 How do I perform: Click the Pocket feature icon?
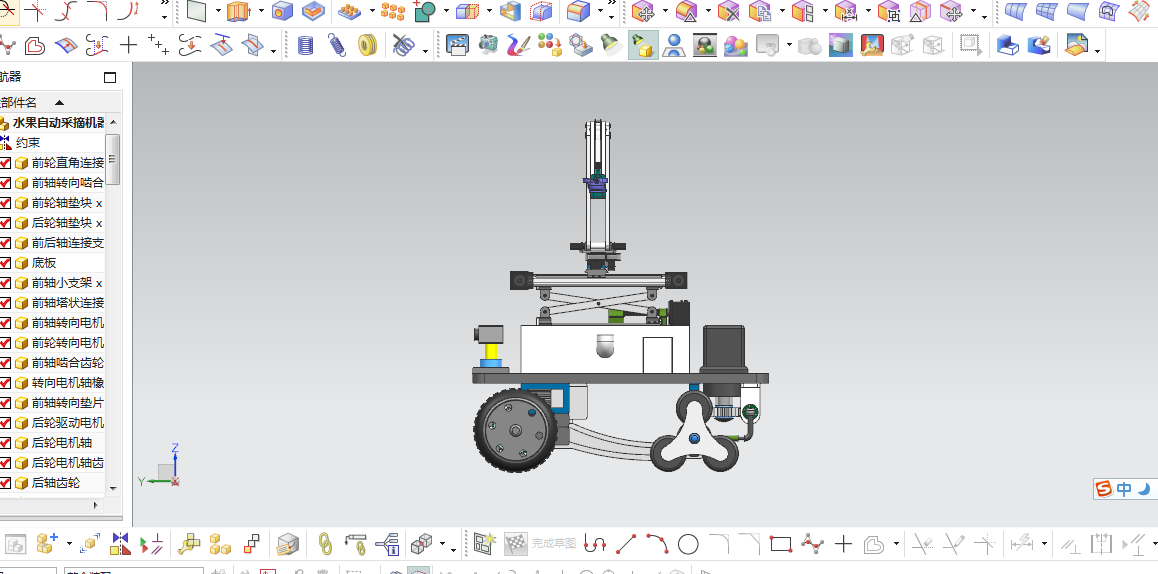[313, 10]
